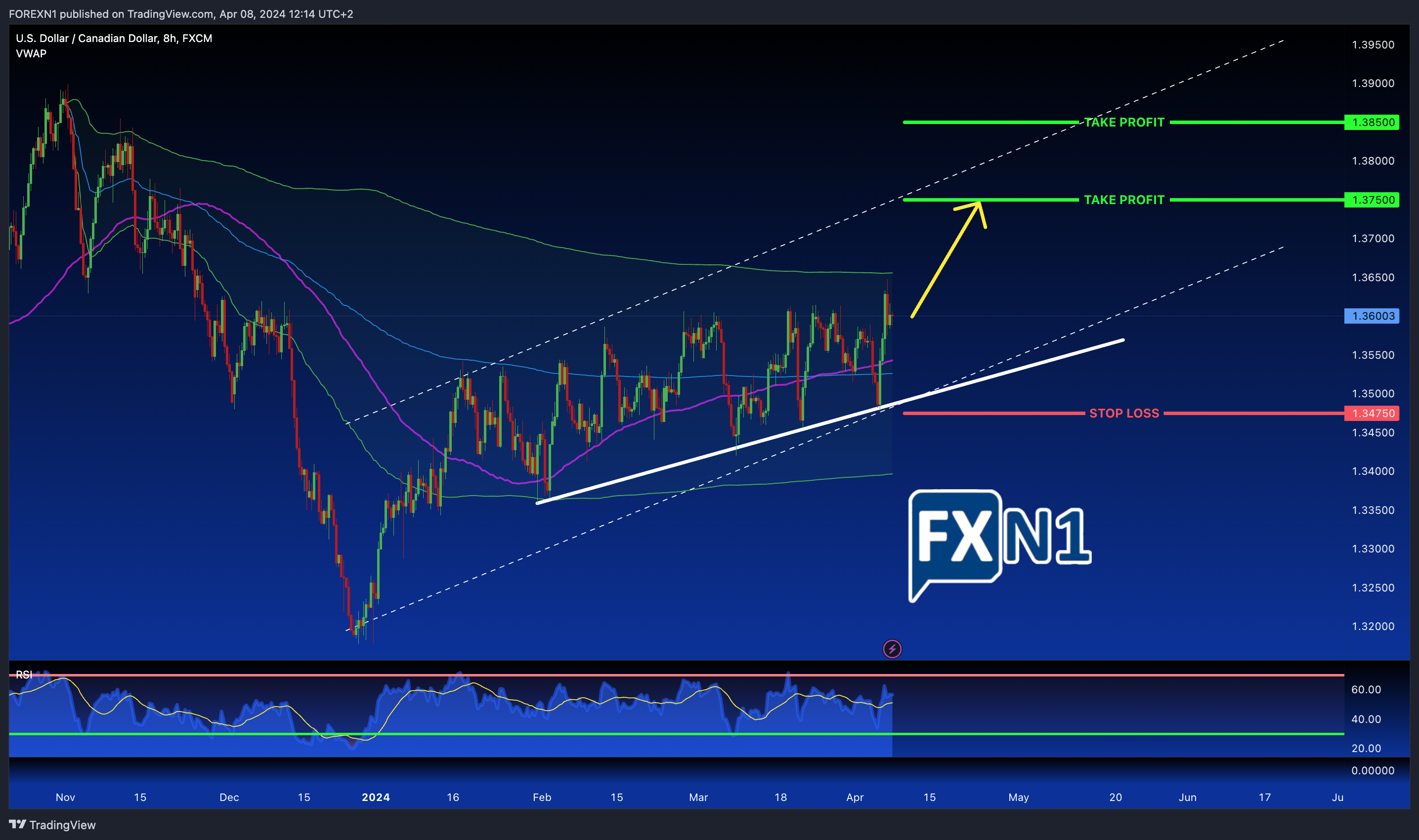1419x840 pixels.
Task: Click the Jun label on the time axis
Action: [x=1188, y=797]
